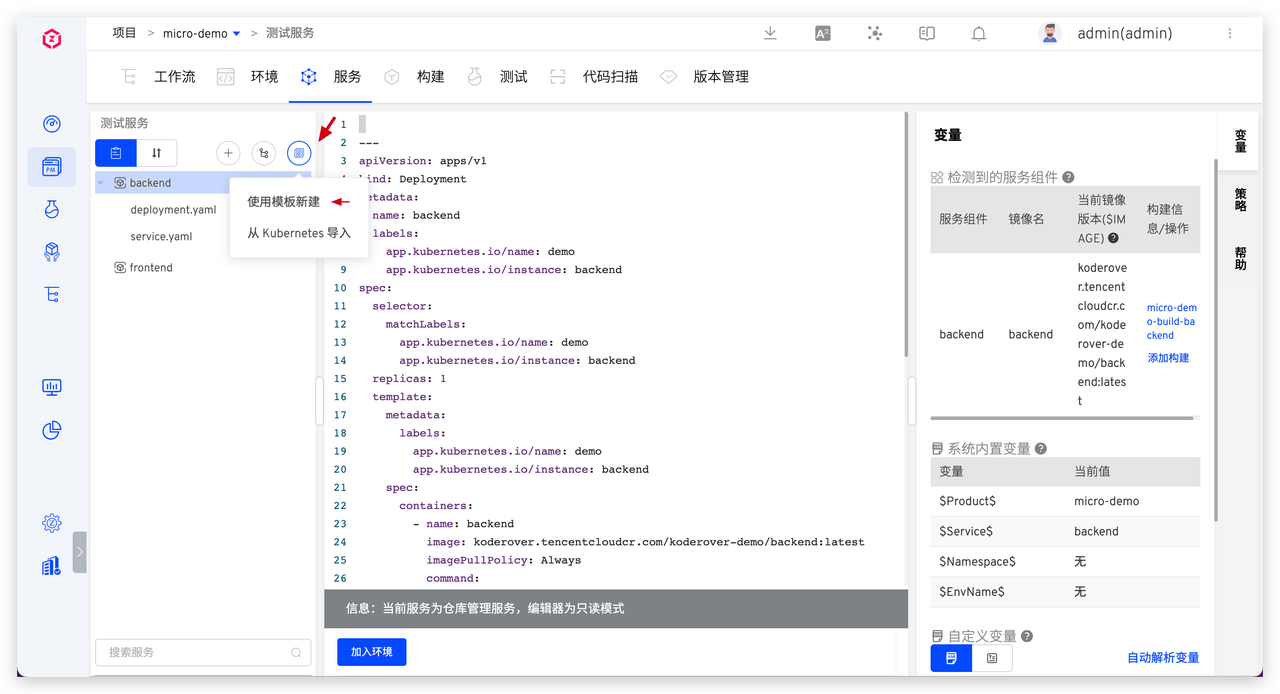Image resolution: width=1280 pixels, height=694 pixels.
Task: Click the 自动解析变量 link
Action: [x=1162, y=657]
